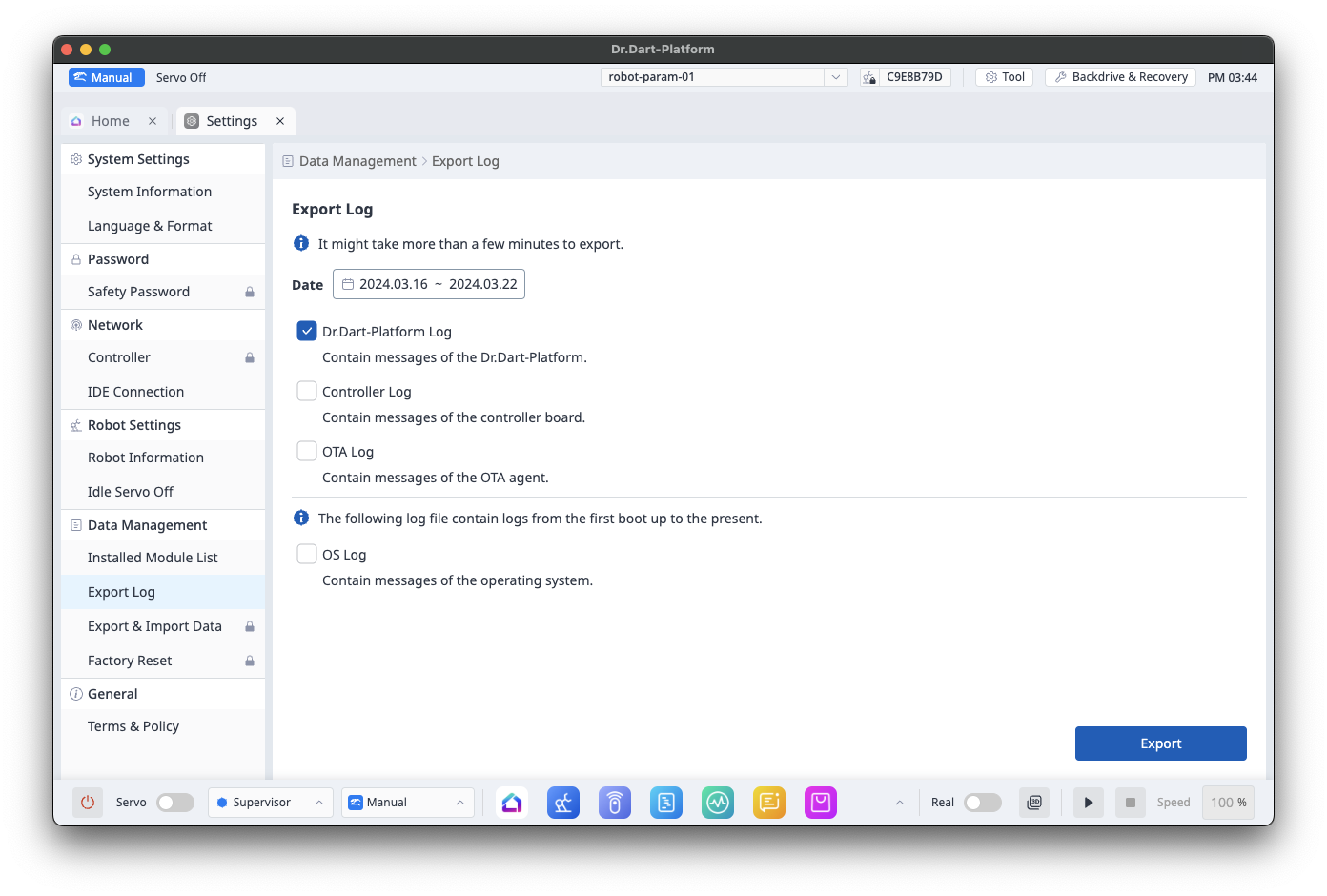Click the info icon beside first boot notice
Image resolution: width=1327 pixels, height=896 pixels.
pos(301,518)
